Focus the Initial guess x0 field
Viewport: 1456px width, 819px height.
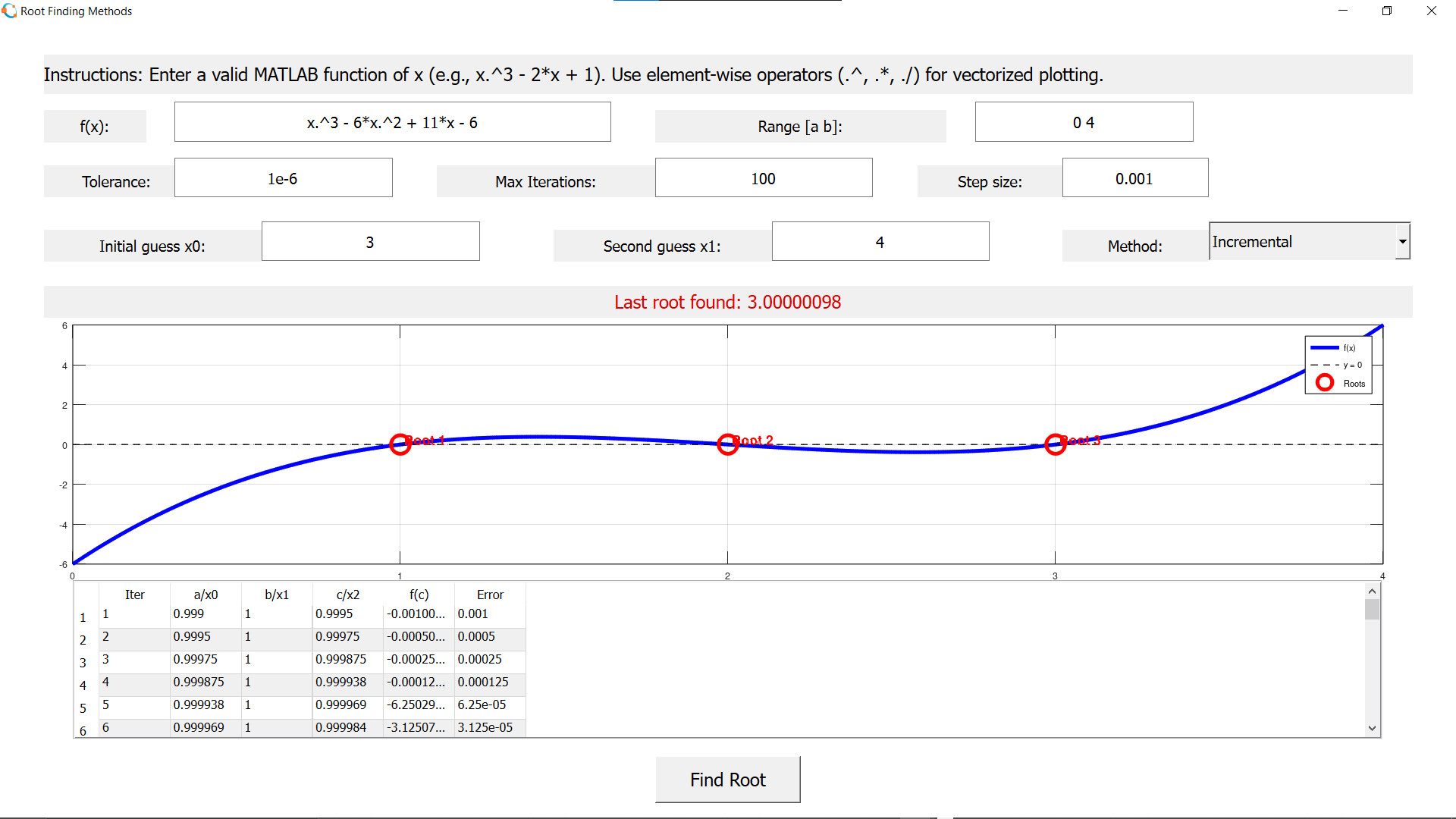(370, 242)
